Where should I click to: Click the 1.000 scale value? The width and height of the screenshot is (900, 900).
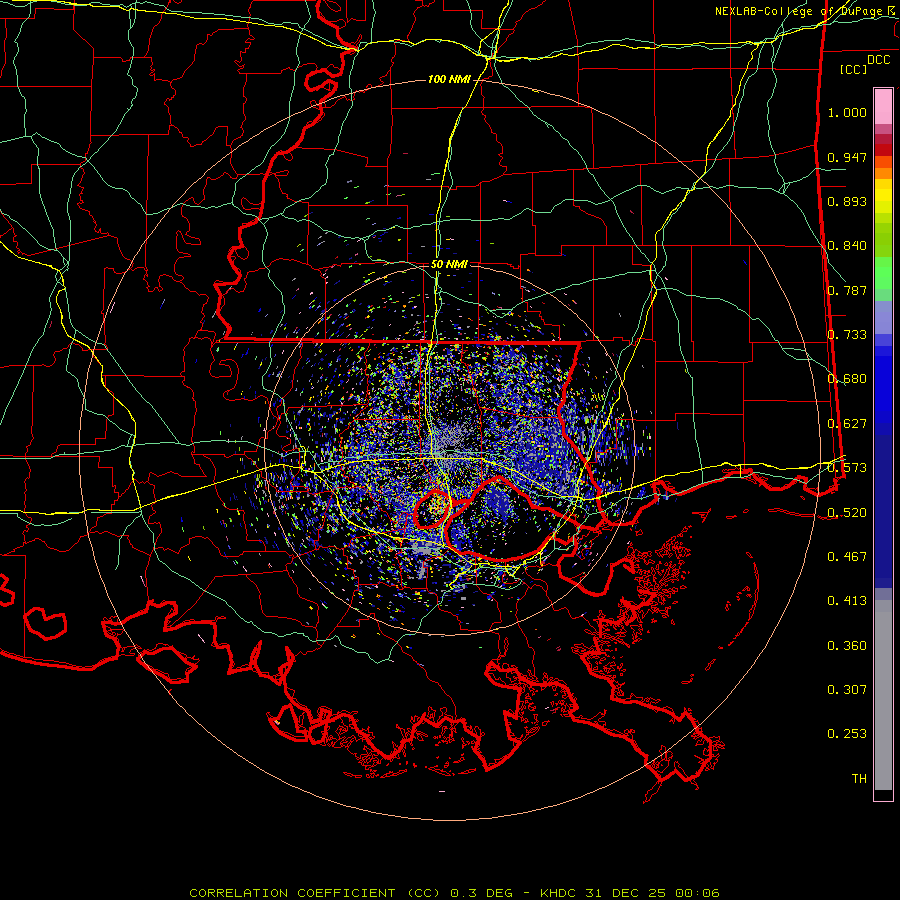pos(847,112)
